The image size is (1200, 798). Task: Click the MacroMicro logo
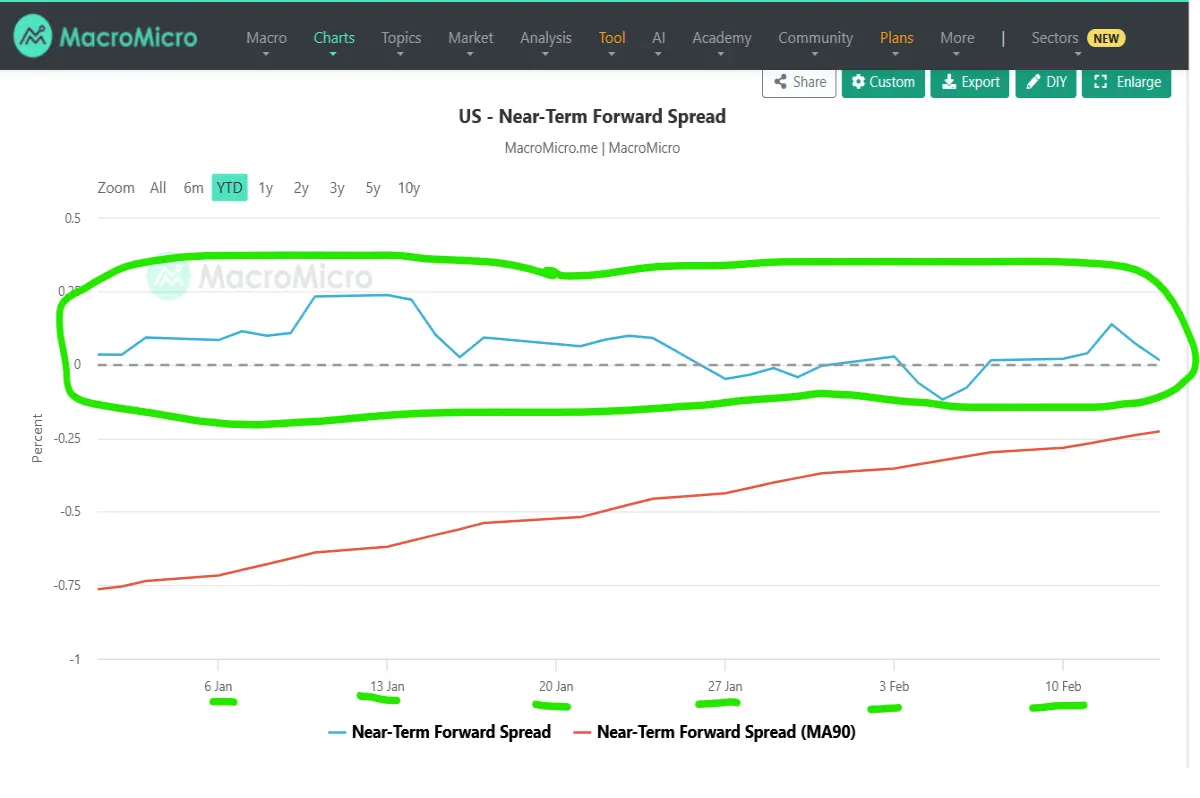105,37
